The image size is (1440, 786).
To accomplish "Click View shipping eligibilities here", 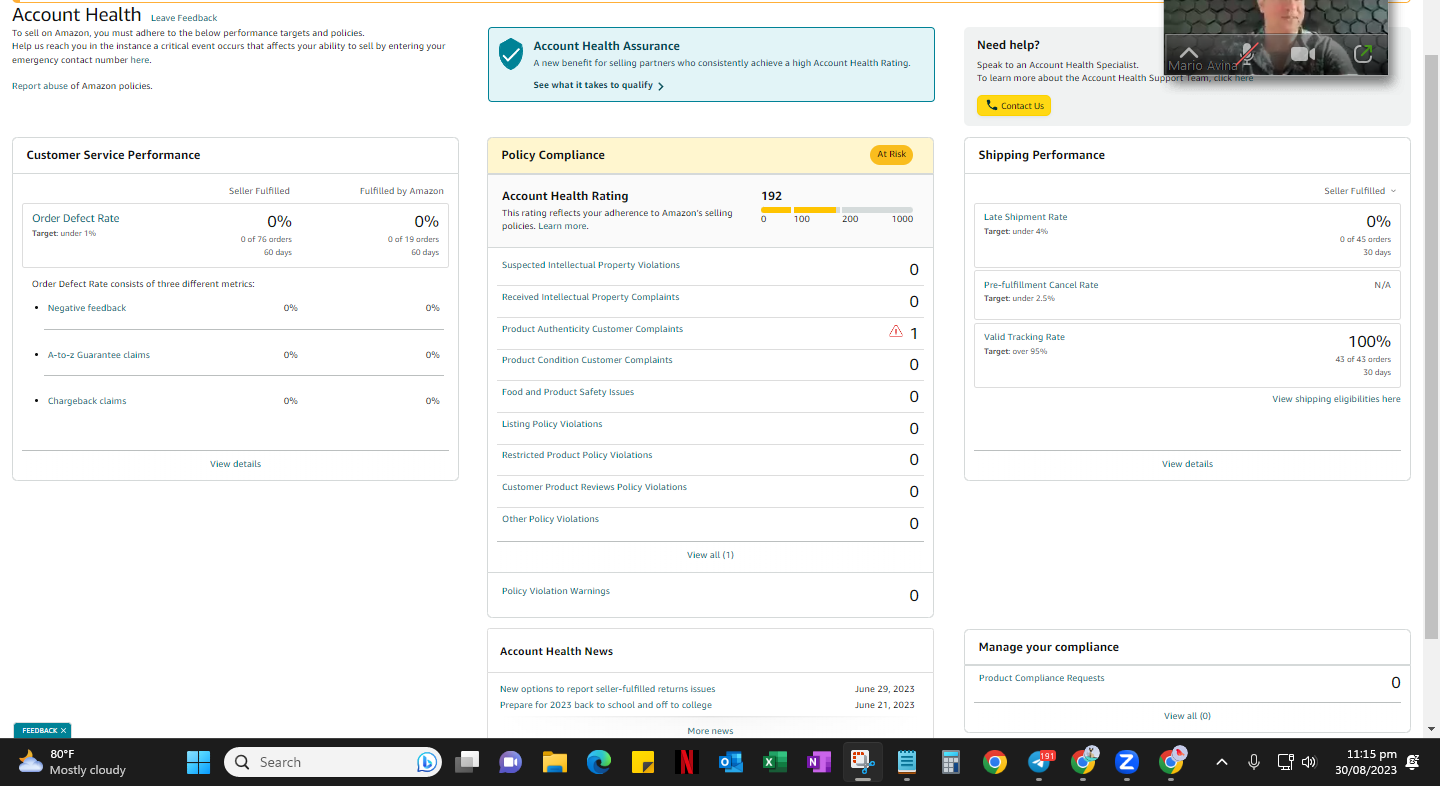I will click(x=1336, y=399).
